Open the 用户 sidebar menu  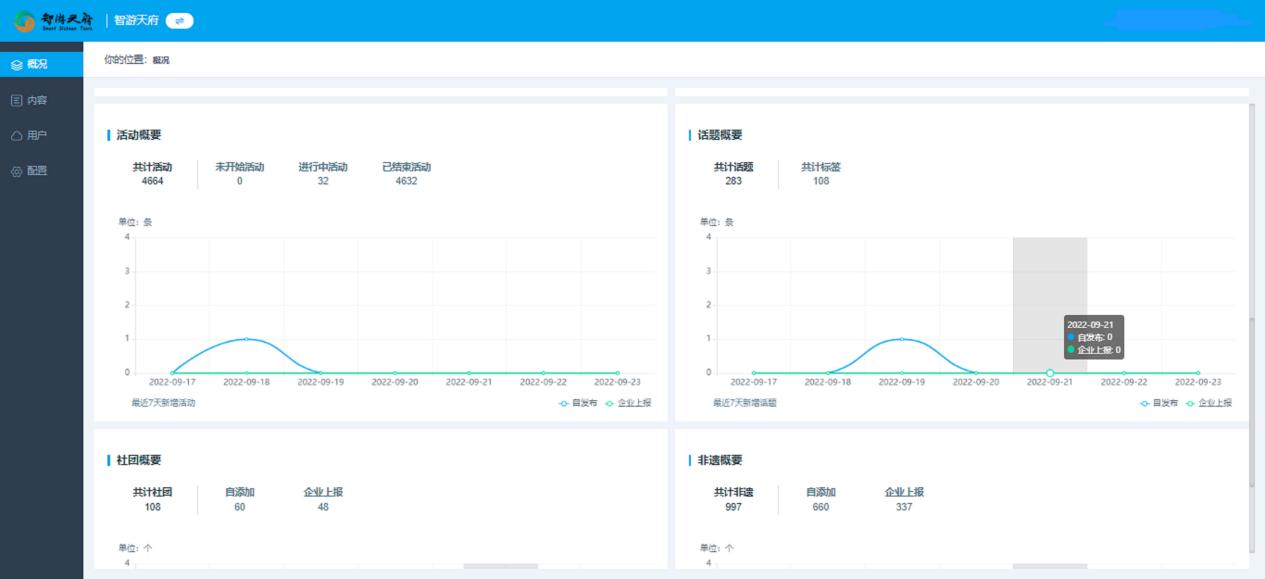(x=41, y=135)
